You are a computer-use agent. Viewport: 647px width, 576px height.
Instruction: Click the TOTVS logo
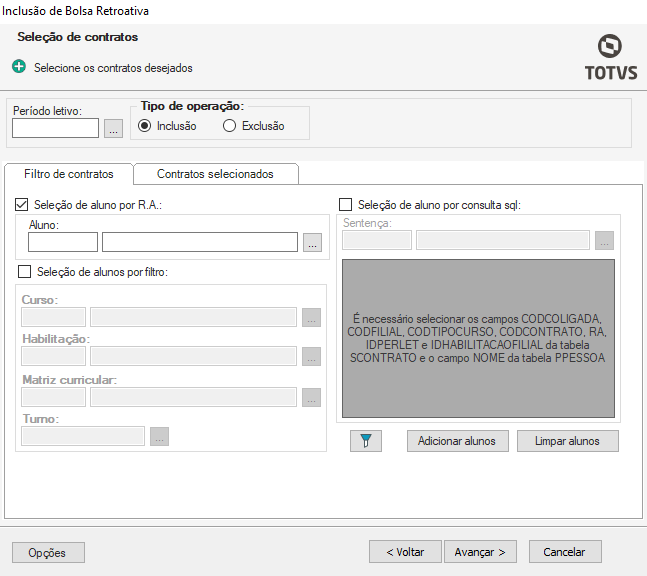point(608,57)
